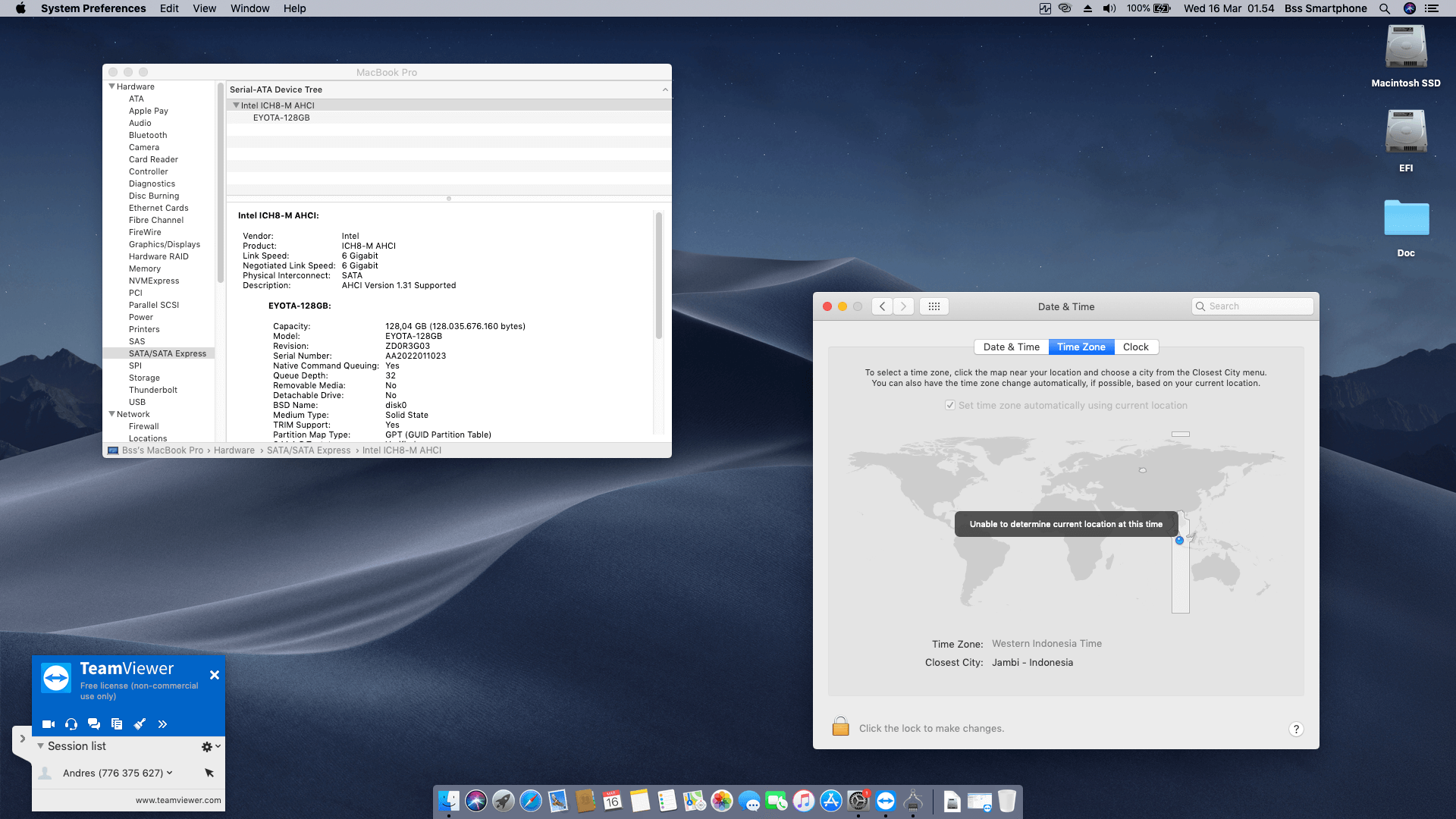Click the Closest City Jambi - Indonesia field
Screen dimensions: 1456x819
pyautogui.click(x=1032, y=663)
